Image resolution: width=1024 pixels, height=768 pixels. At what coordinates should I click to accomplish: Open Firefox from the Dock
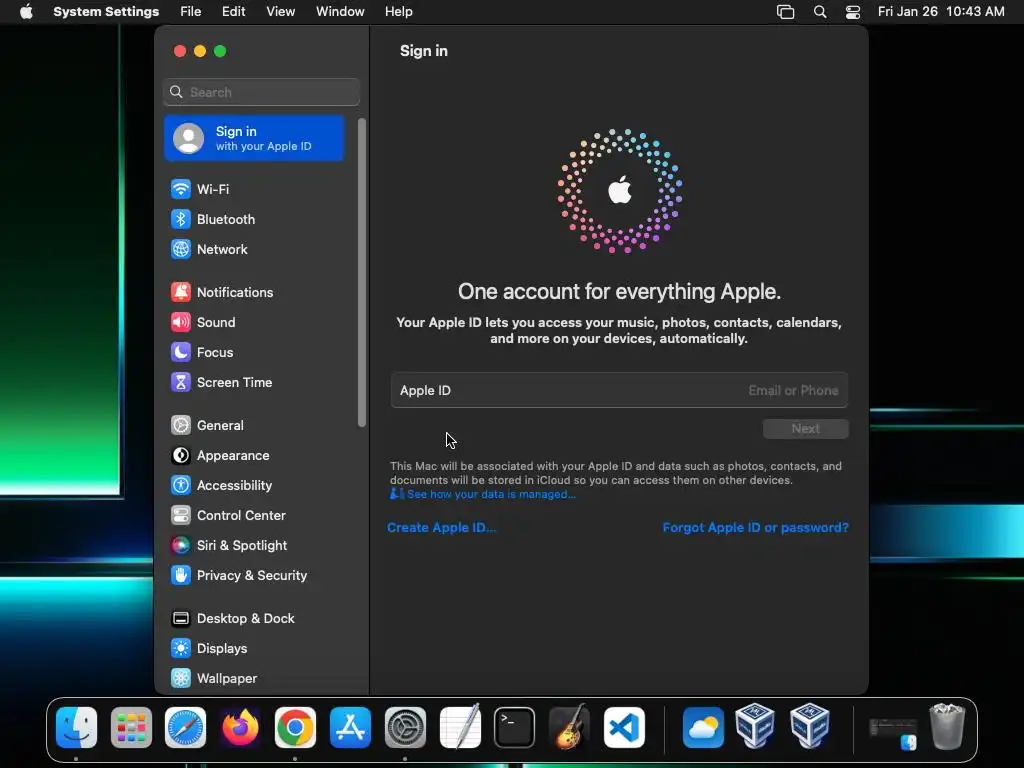(x=240, y=728)
